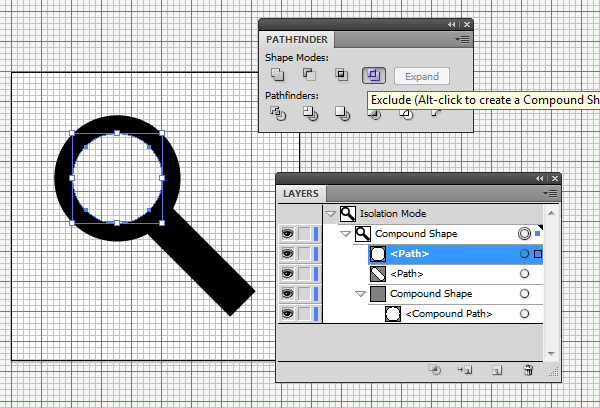Viewport: 600px width, 408px height.
Task: Toggle lock for the <Compound Path> row
Action: (304, 314)
